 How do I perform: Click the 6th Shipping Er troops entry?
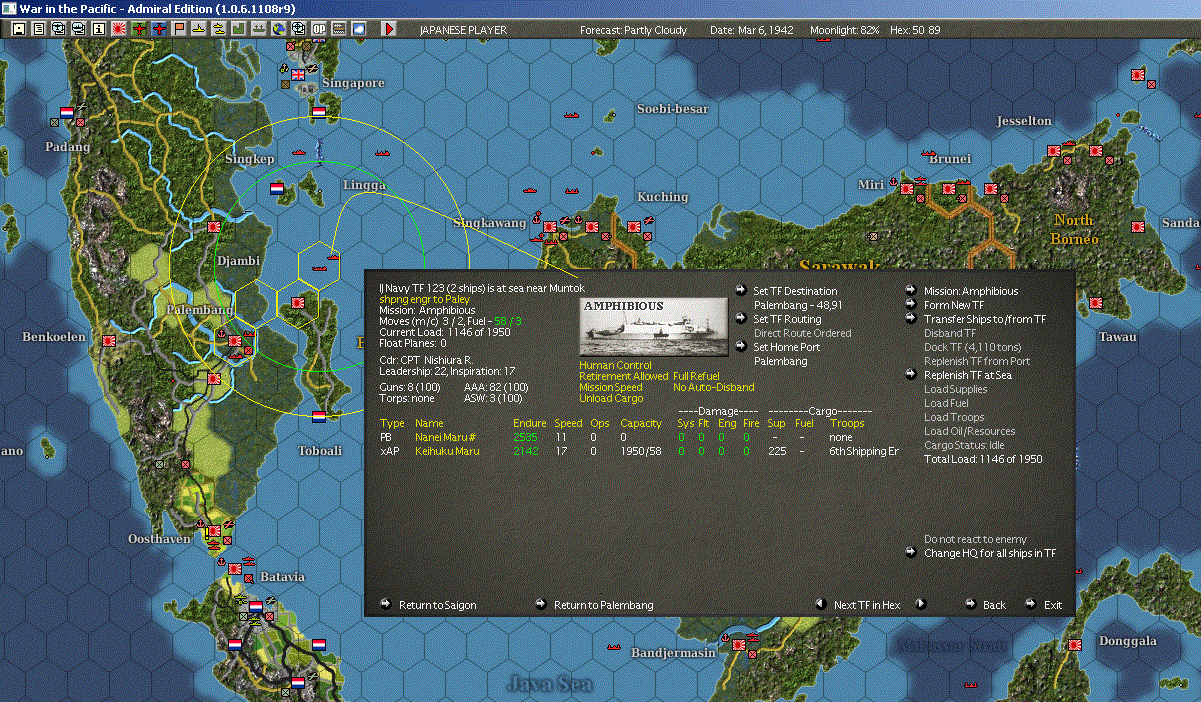click(864, 451)
